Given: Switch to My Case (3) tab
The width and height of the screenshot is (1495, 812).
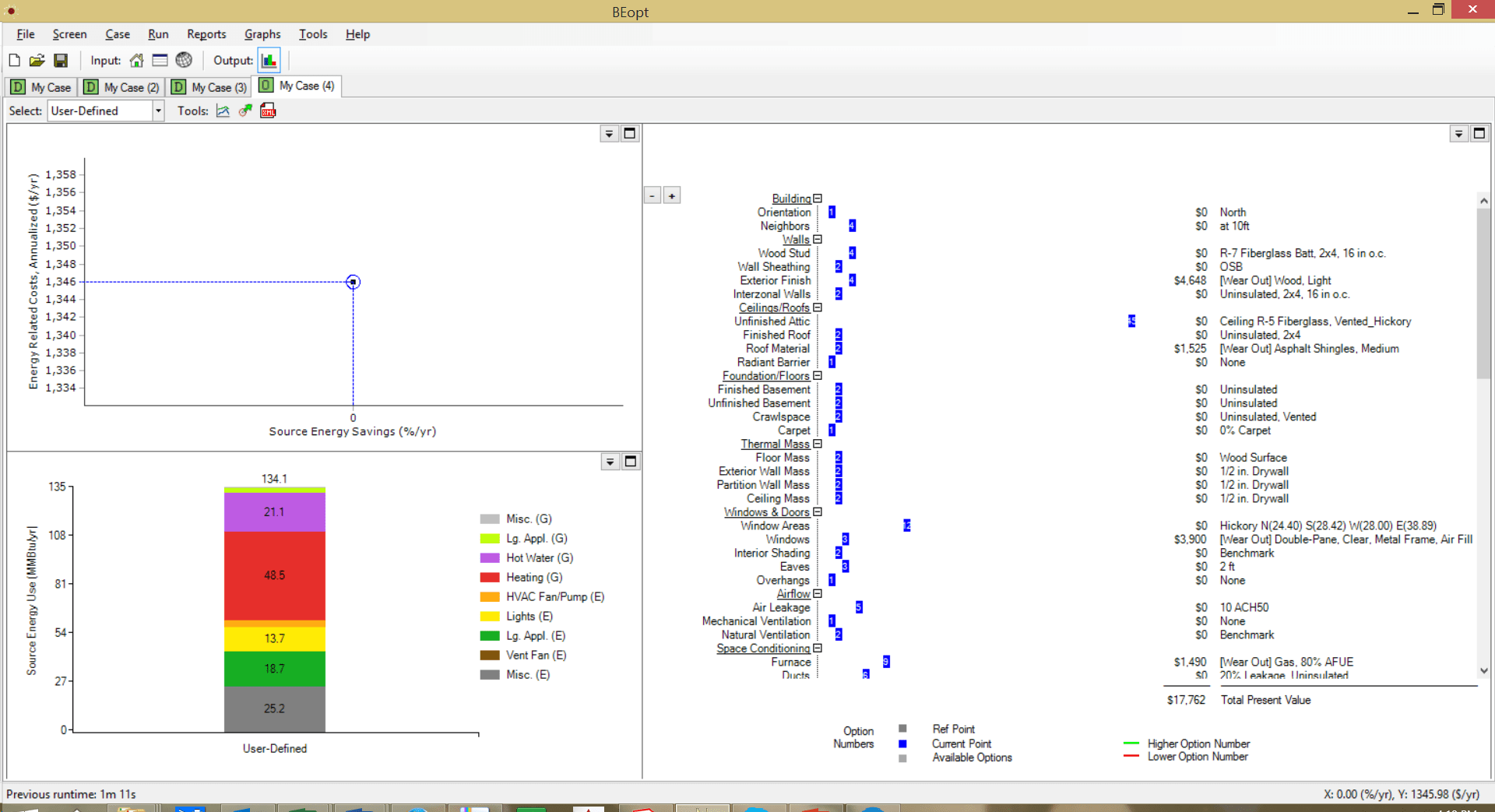Looking at the screenshot, I should (x=210, y=87).
